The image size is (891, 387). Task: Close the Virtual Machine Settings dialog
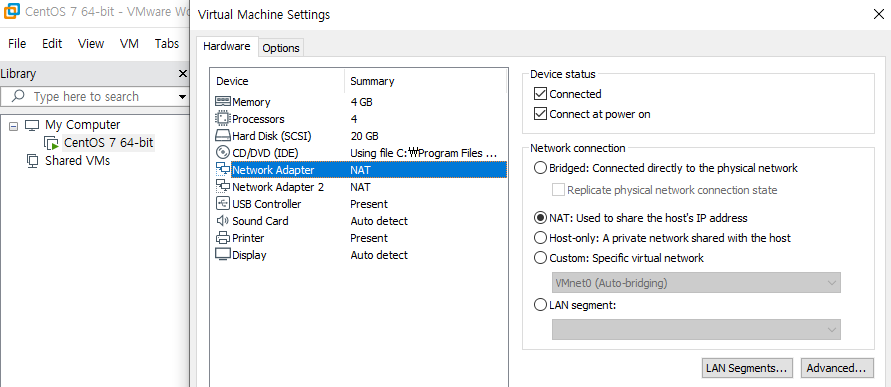pyautogui.click(x=878, y=15)
